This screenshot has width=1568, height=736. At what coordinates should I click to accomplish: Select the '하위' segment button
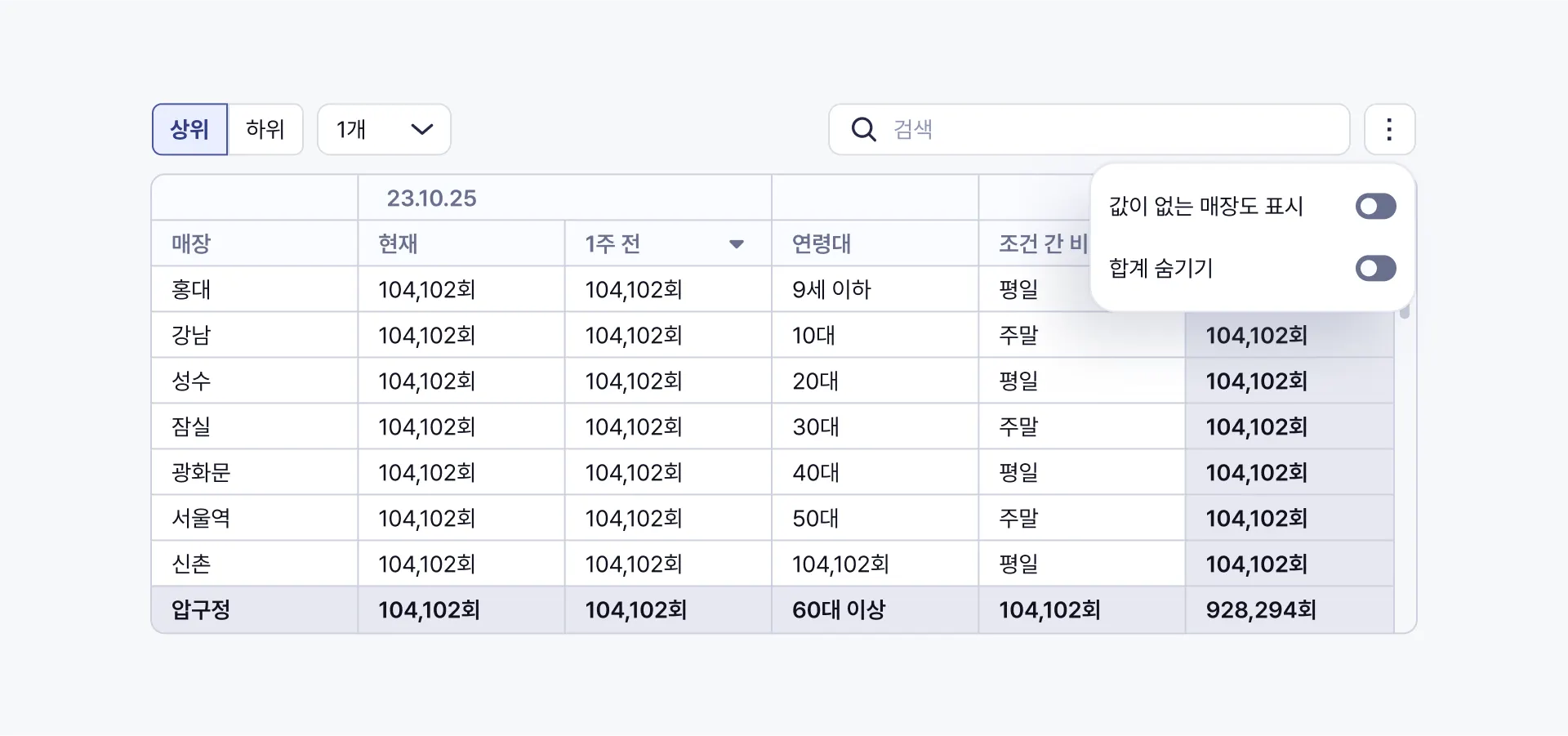click(265, 129)
